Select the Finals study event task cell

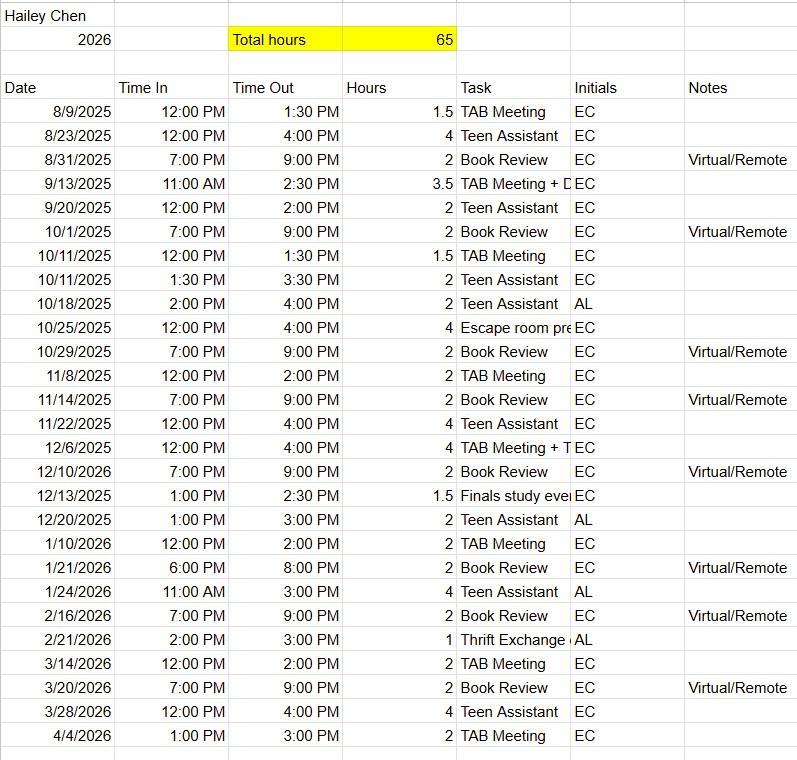514,496
